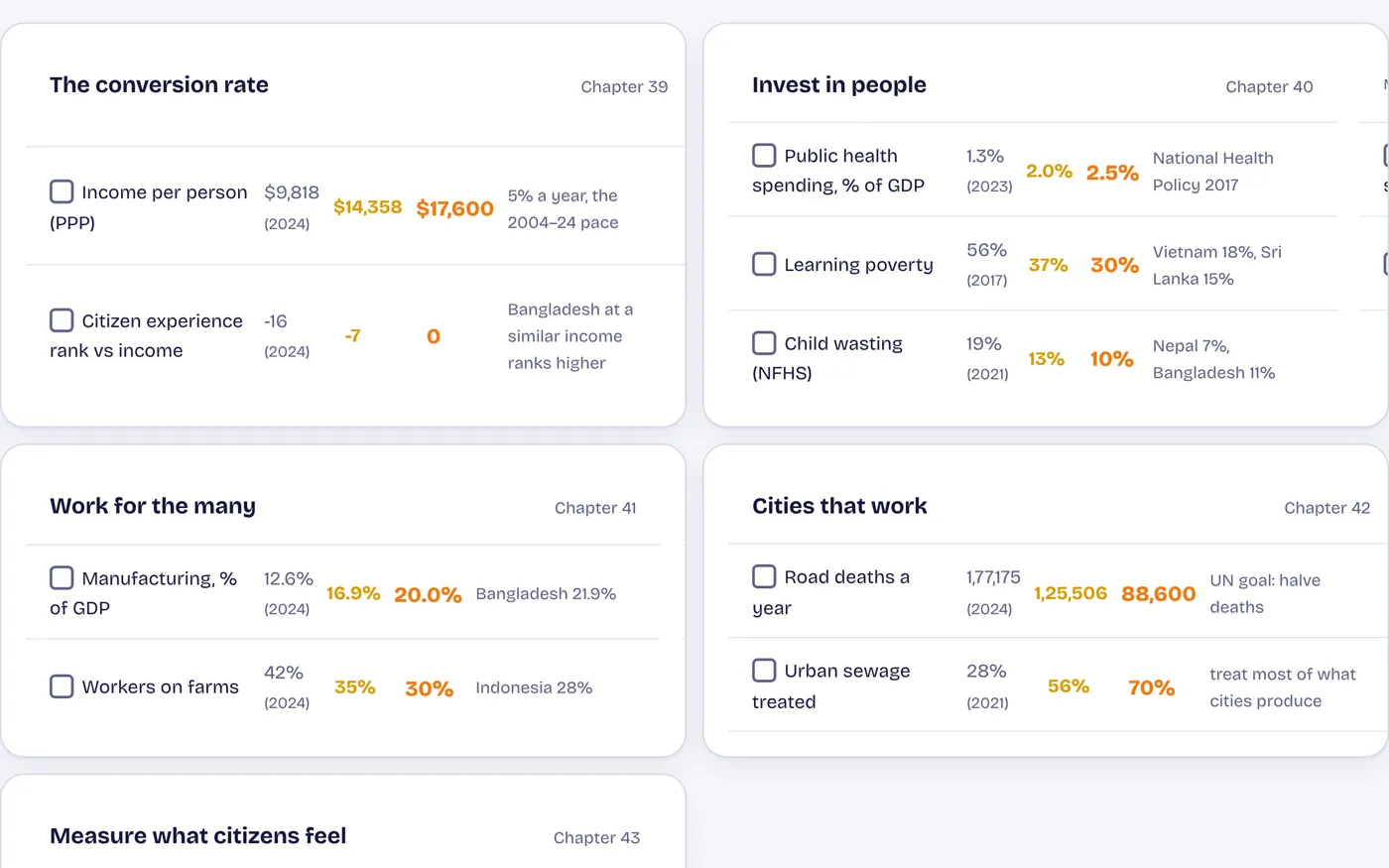Go to Chapter 41 label
This screenshot has width=1389, height=868.
pos(595,508)
